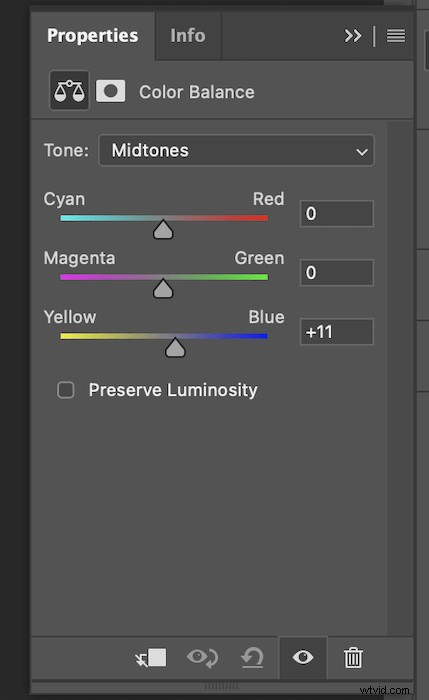The height and width of the screenshot is (700, 429).
Task: Click view previous state icon
Action: (202, 658)
